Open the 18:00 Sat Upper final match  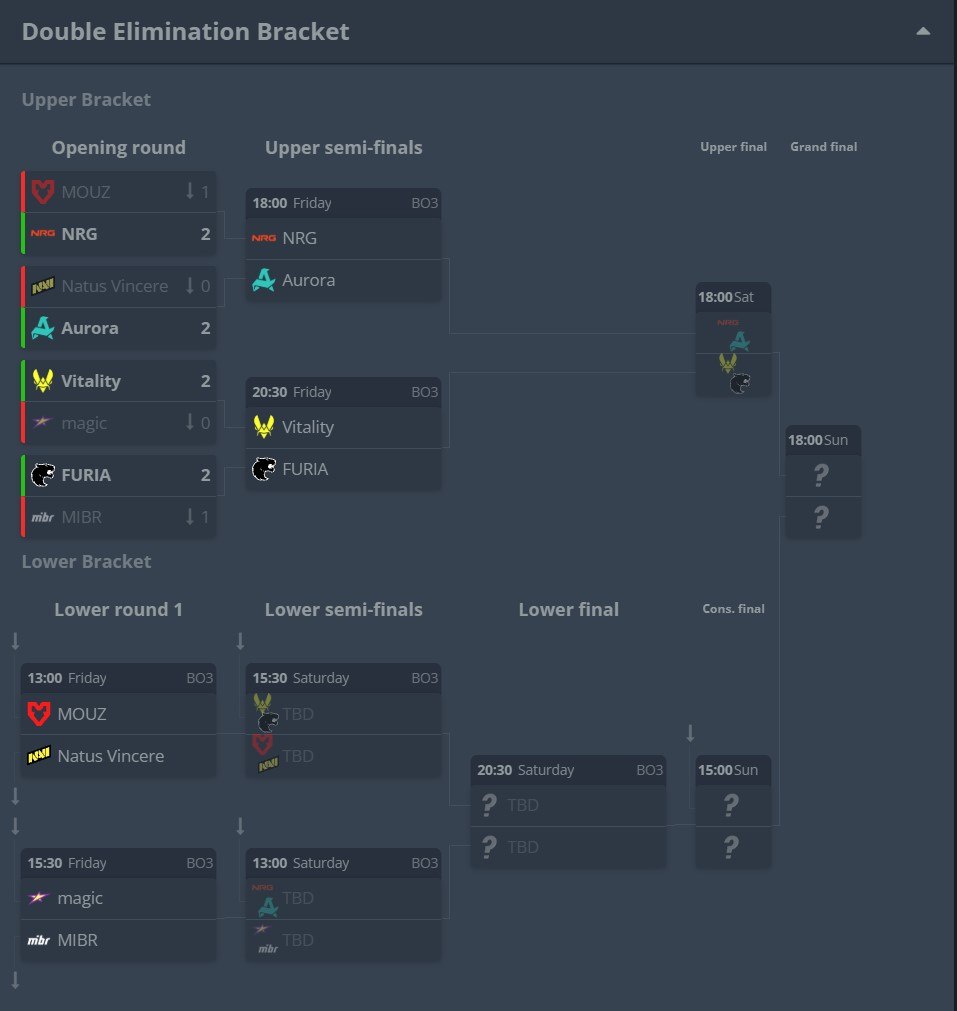(x=733, y=339)
